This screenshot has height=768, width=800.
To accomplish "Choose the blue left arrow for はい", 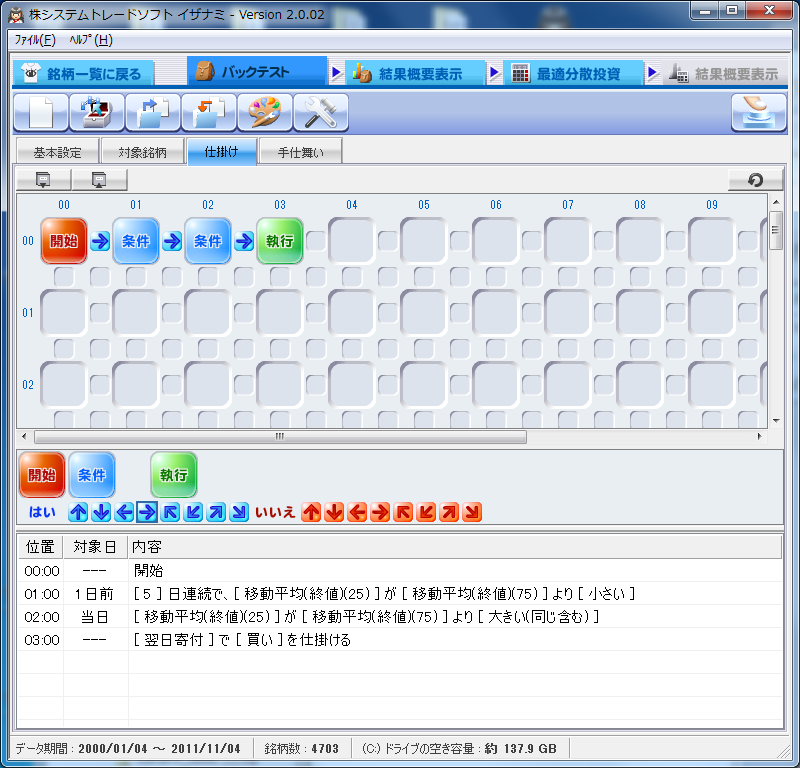I will (124, 512).
